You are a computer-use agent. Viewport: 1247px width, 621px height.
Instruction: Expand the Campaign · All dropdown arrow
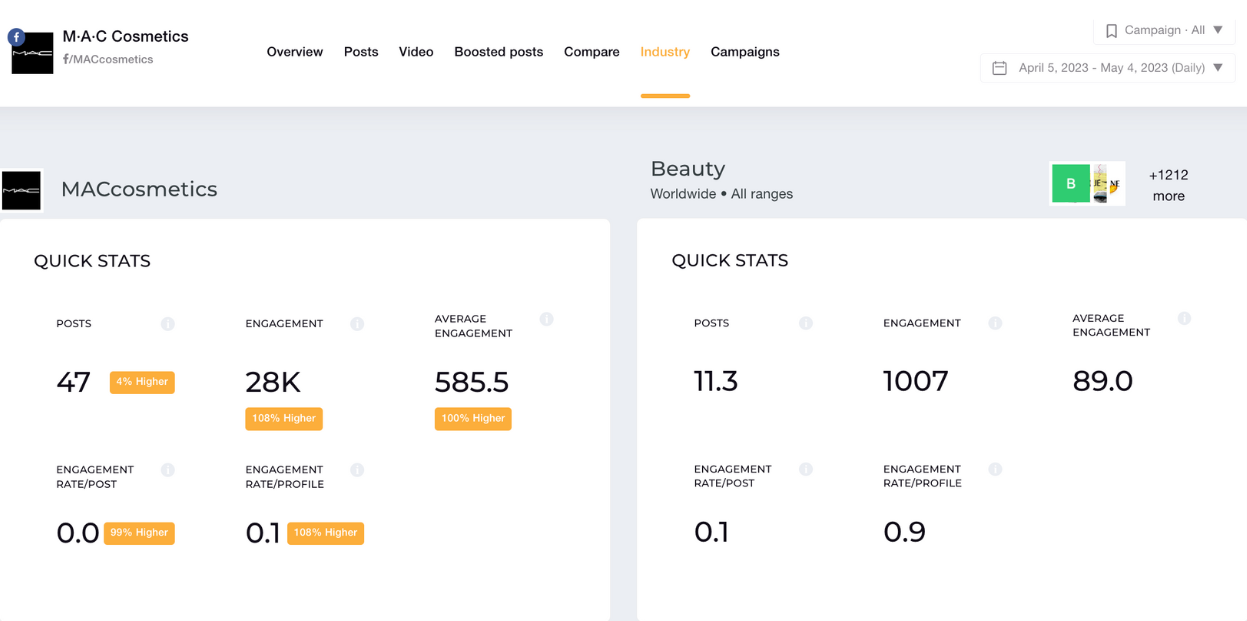[1218, 30]
